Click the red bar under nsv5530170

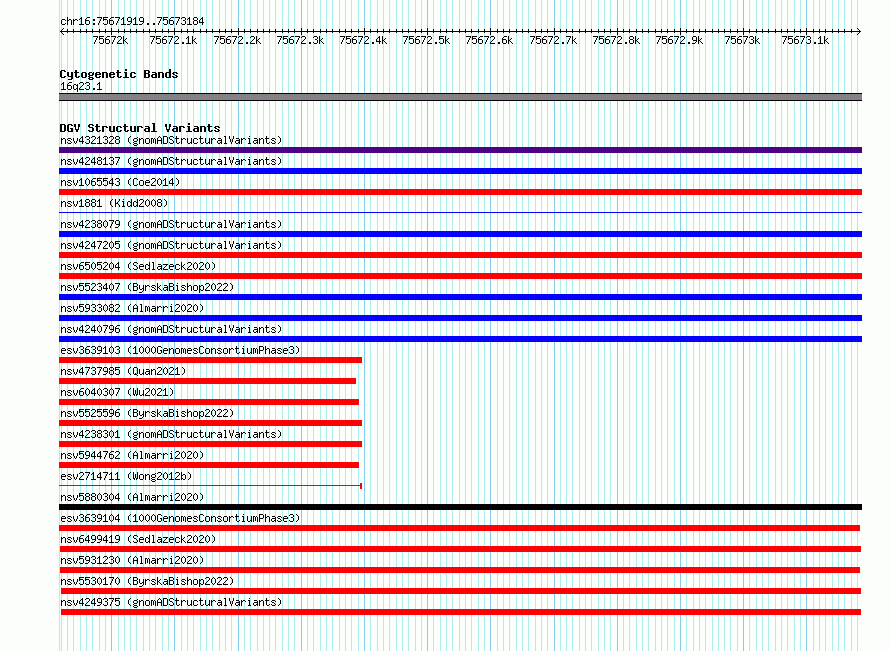pyautogui.click(x=460, y=591)
